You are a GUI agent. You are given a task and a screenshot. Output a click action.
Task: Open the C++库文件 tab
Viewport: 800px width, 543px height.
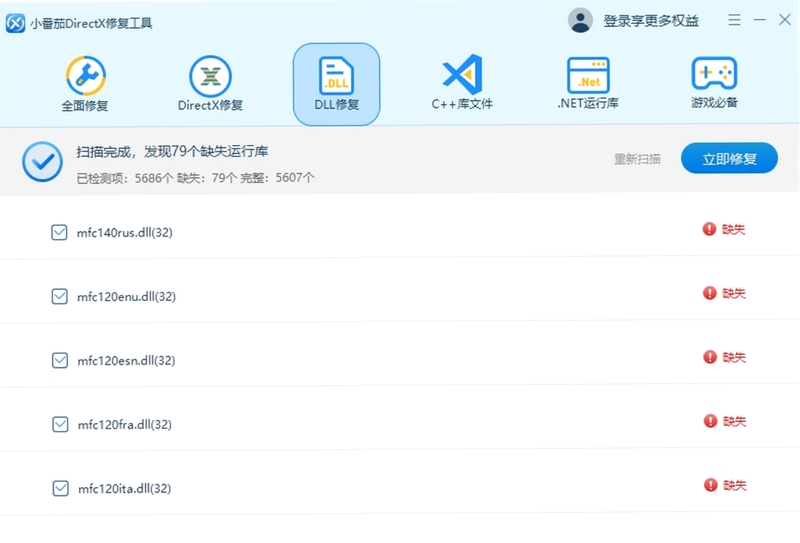pyautogui.click(x=462, y=83)
